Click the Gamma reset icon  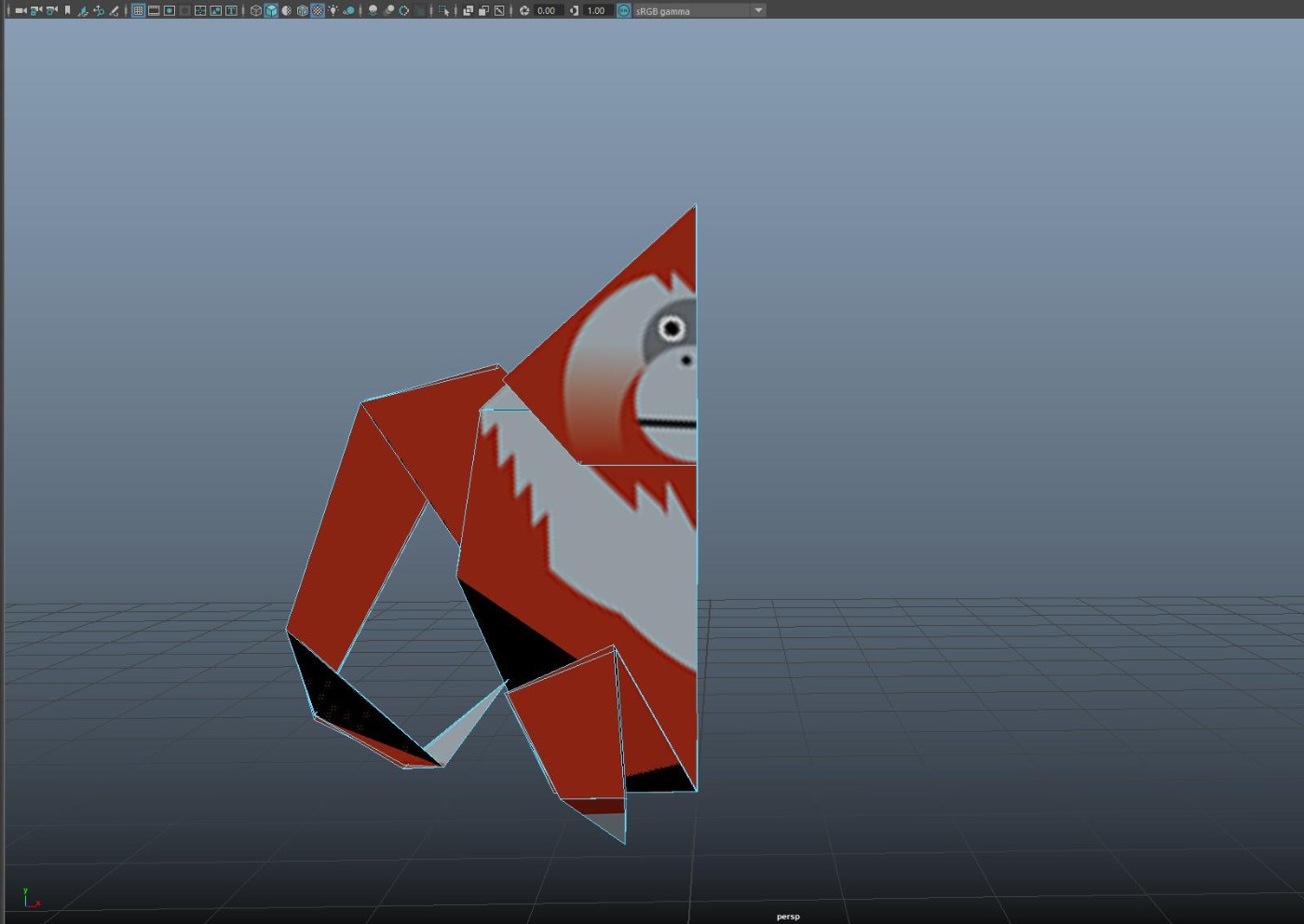[x=575, y=10]
